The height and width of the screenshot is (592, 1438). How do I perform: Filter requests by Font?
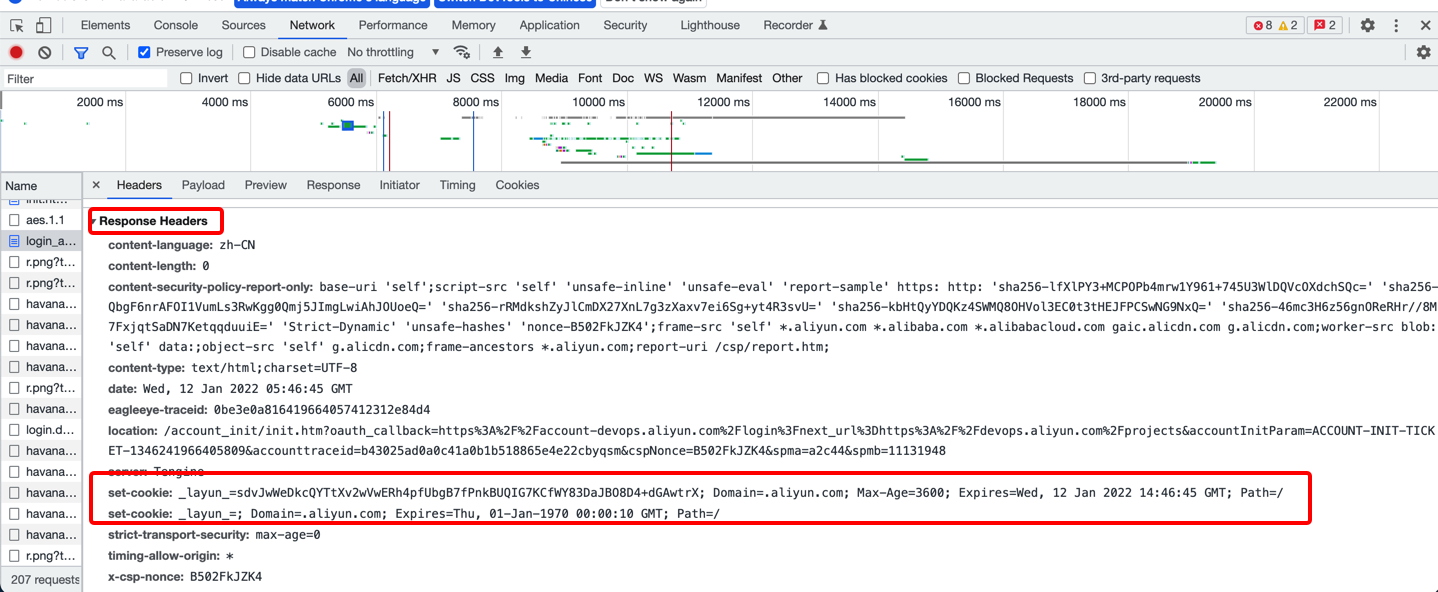tap(590, 78)
